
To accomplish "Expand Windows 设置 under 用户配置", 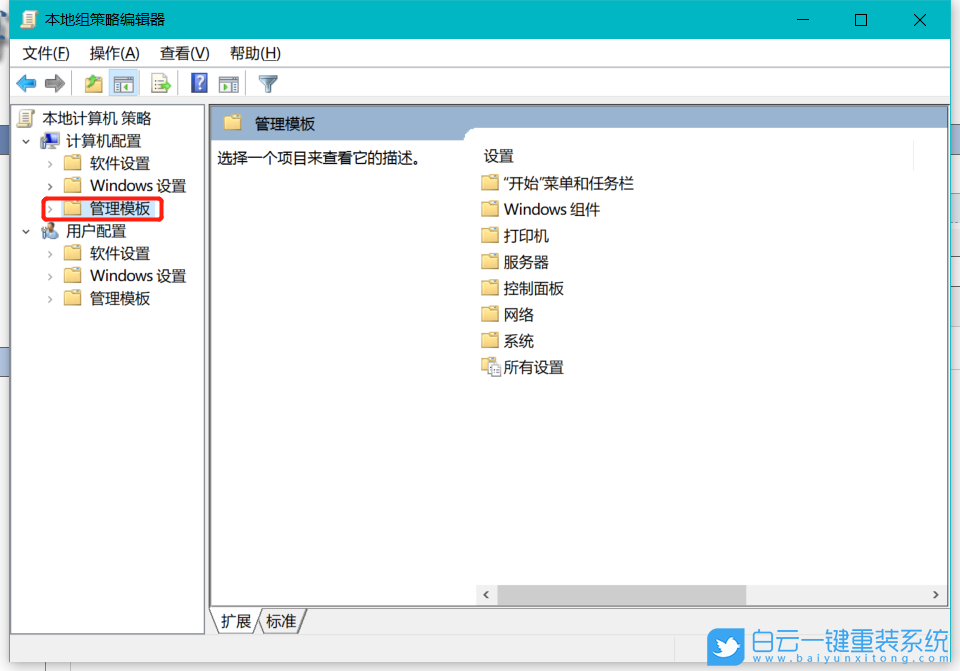I will click(49, 275).
